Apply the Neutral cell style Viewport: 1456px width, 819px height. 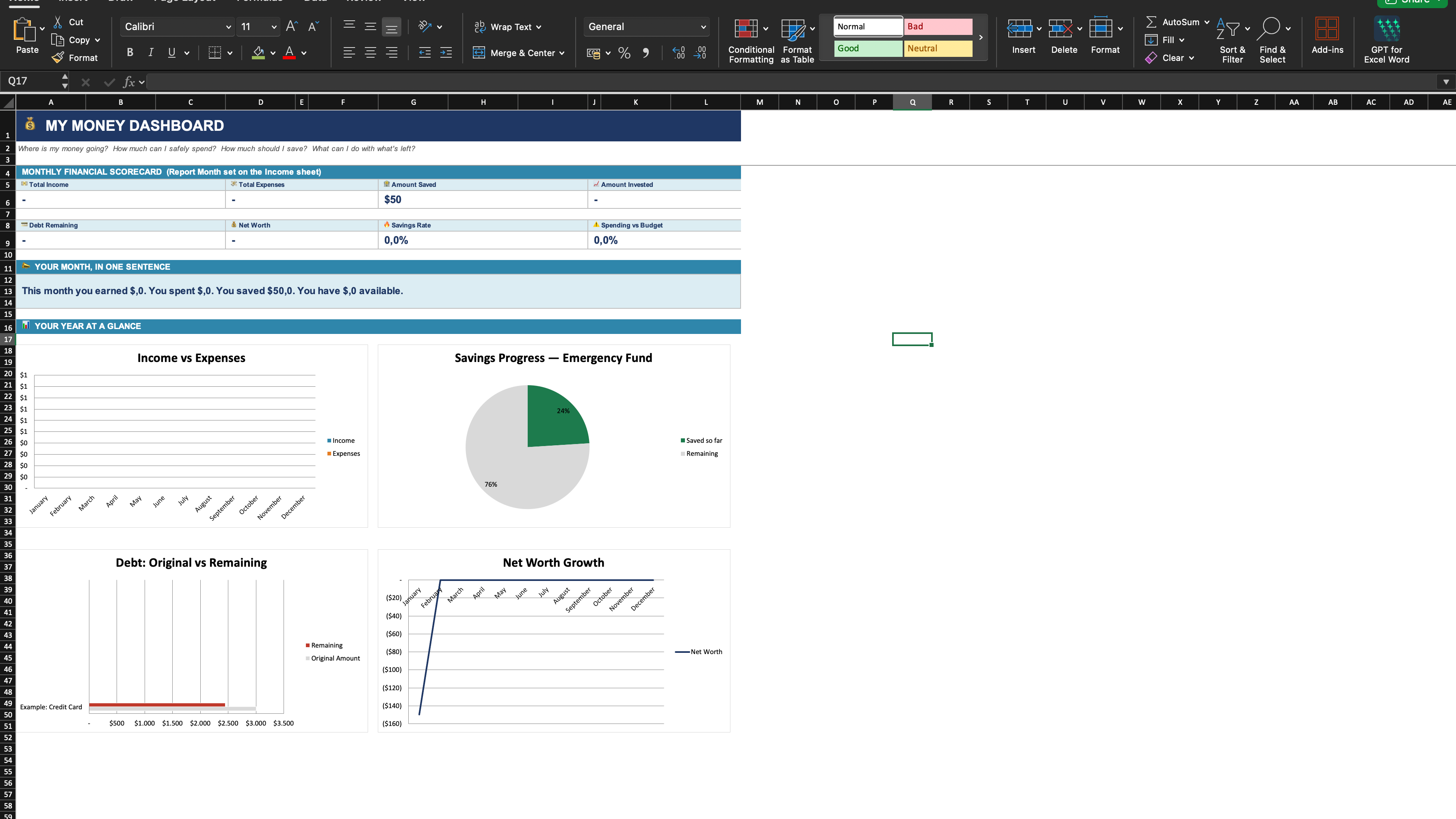[x=938, y=49]
